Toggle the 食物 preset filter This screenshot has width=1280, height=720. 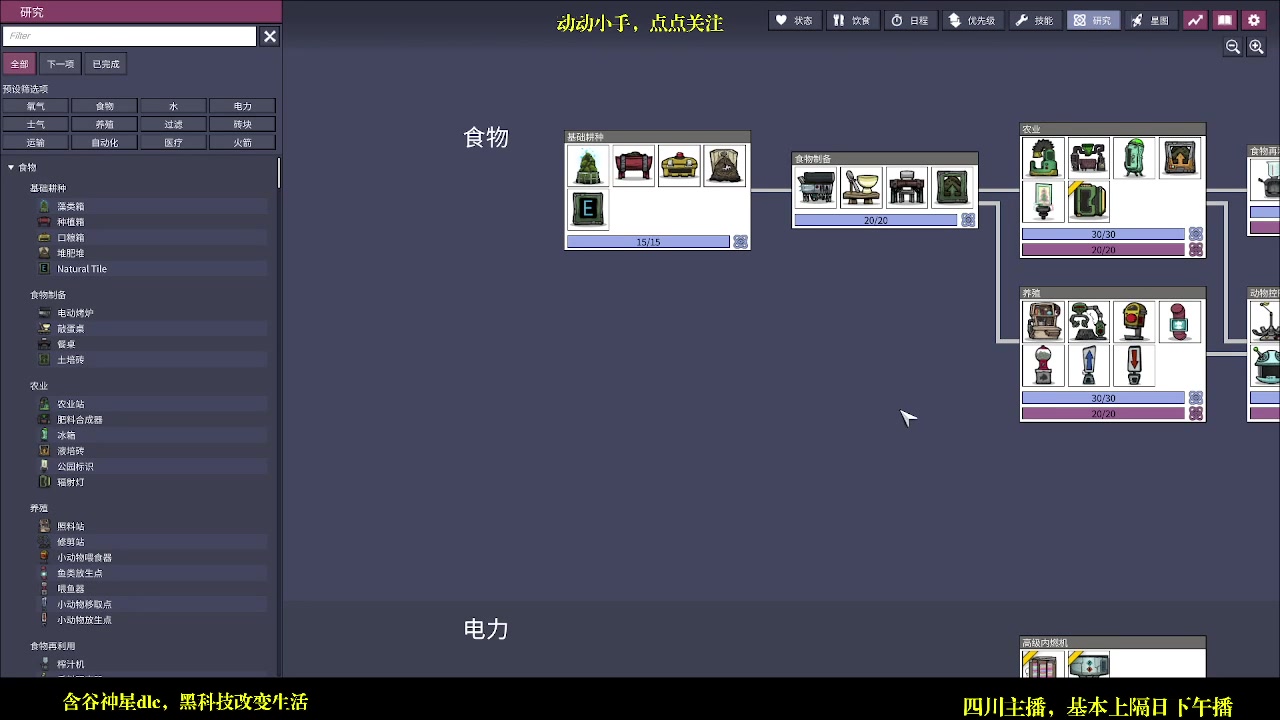click(105, 106)
